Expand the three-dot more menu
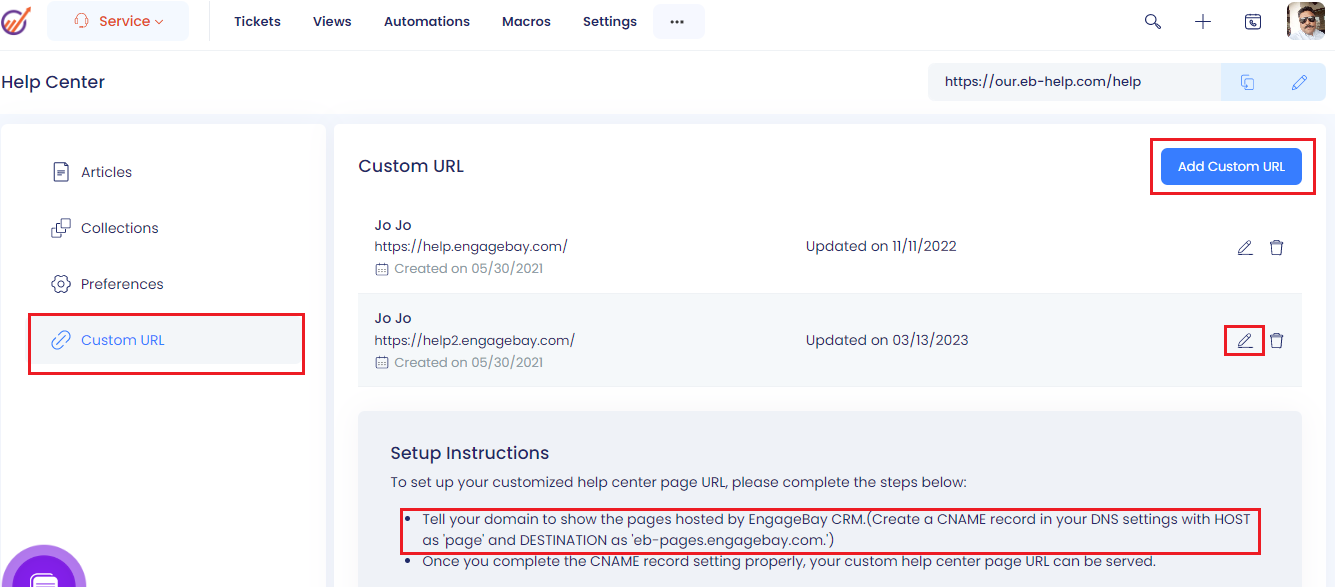The width and height of the screenshot is (1340, 587). (x=678, y=21)
